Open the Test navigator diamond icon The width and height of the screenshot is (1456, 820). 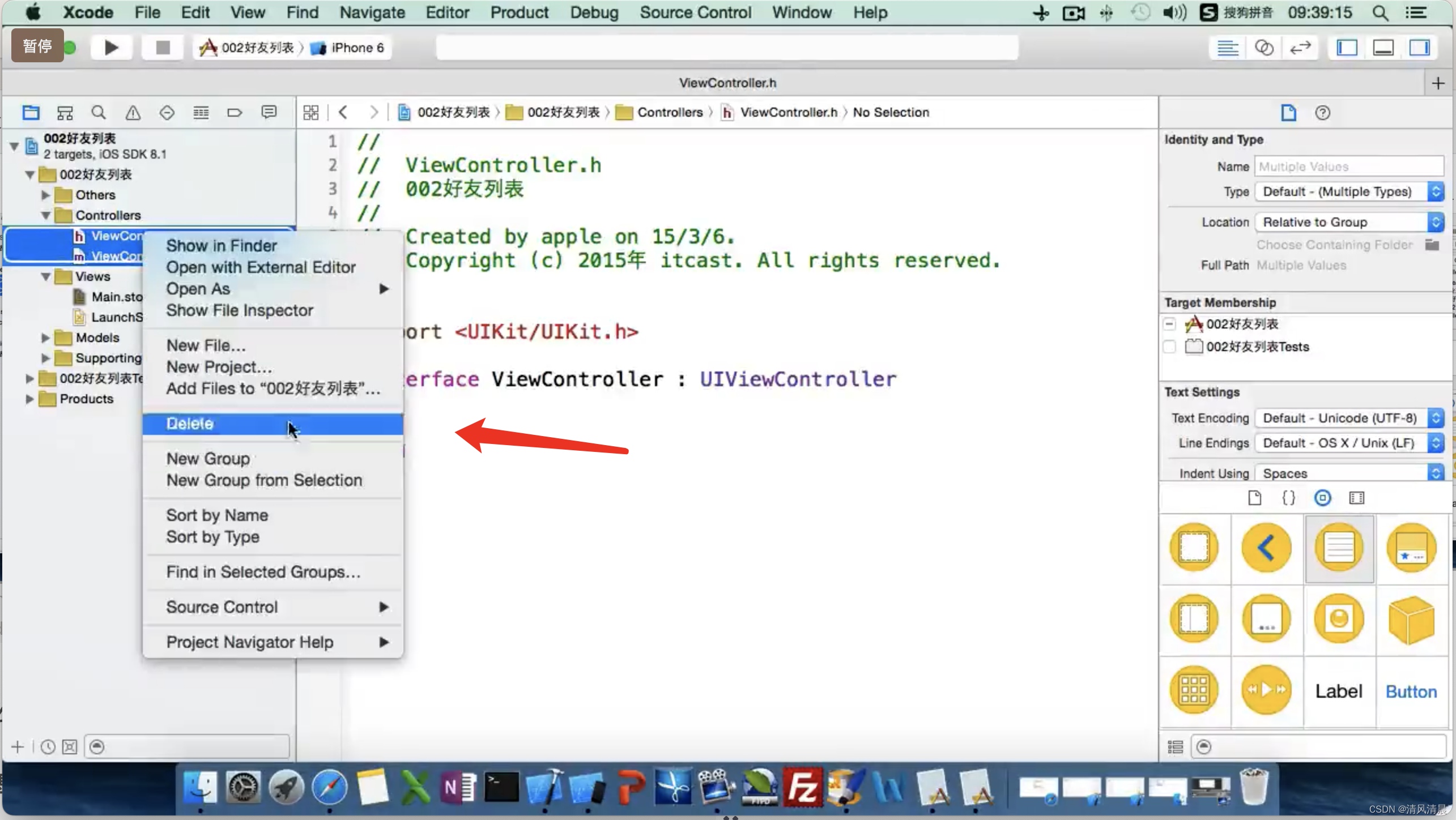[167, 113]
